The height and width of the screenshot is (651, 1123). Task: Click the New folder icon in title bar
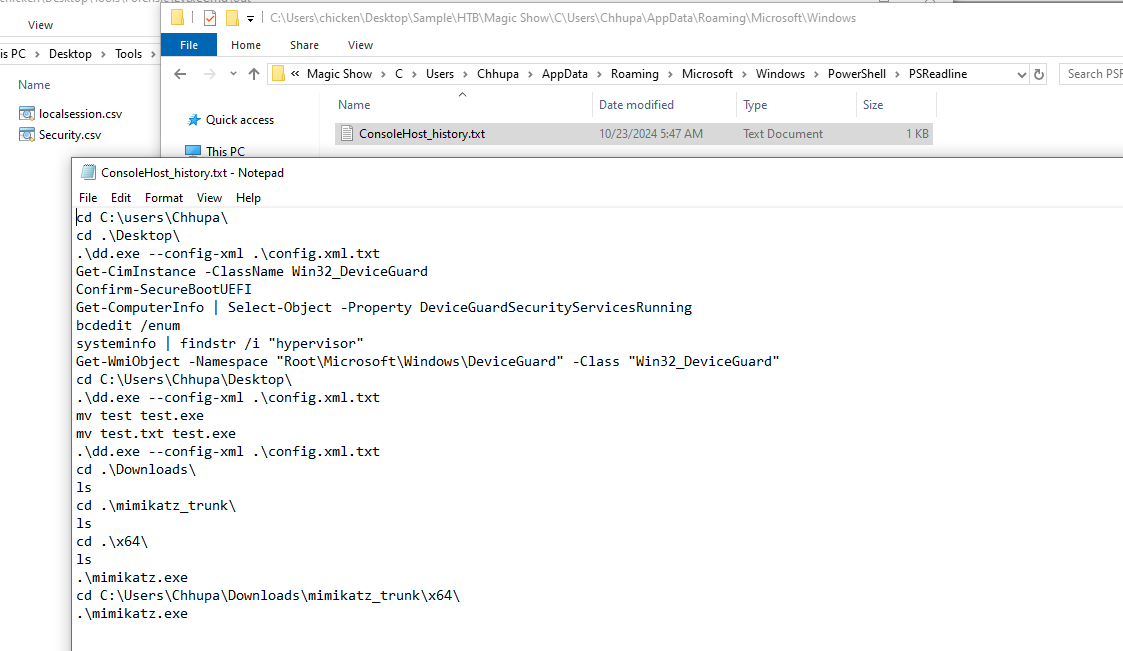pos(232,18)
